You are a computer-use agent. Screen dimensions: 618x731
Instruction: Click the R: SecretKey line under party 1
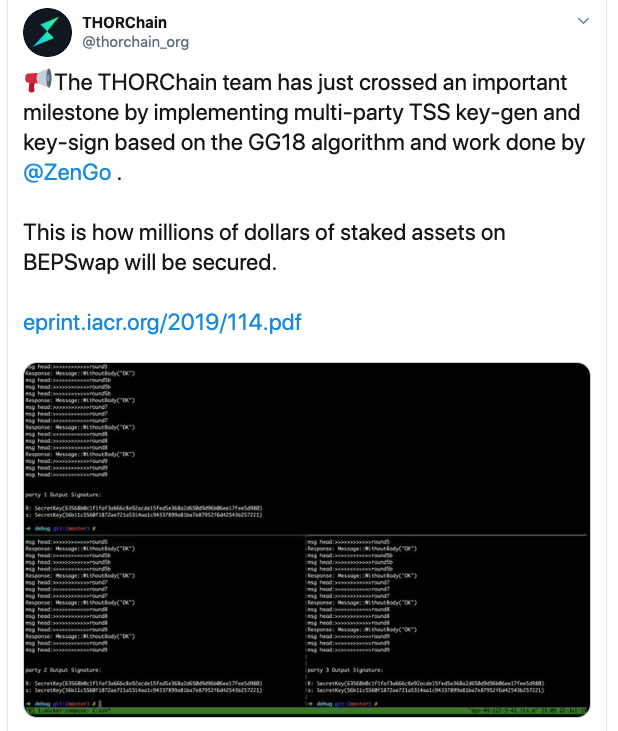tap(144, 508)
